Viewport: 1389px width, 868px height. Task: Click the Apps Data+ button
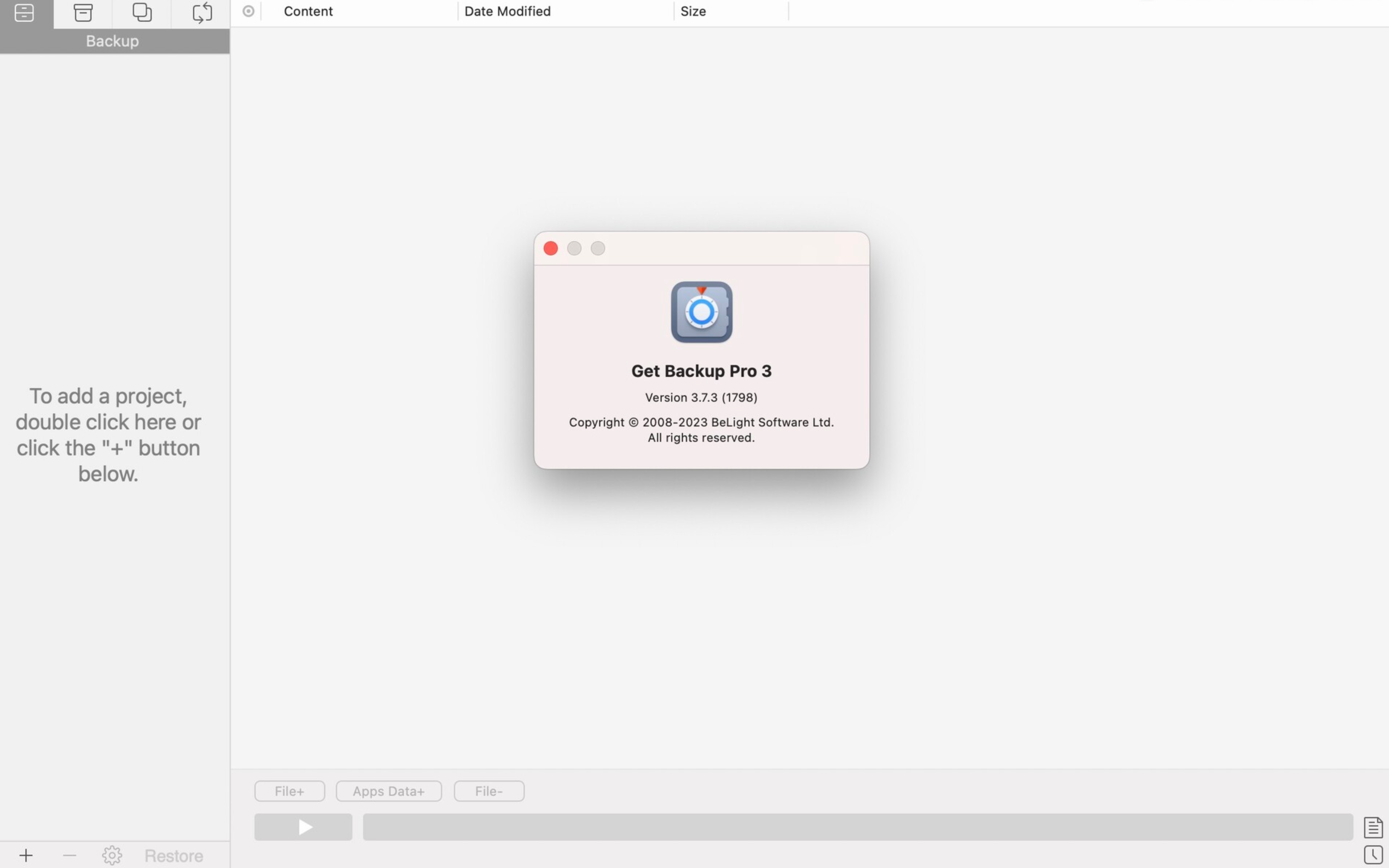pos(389,791)
